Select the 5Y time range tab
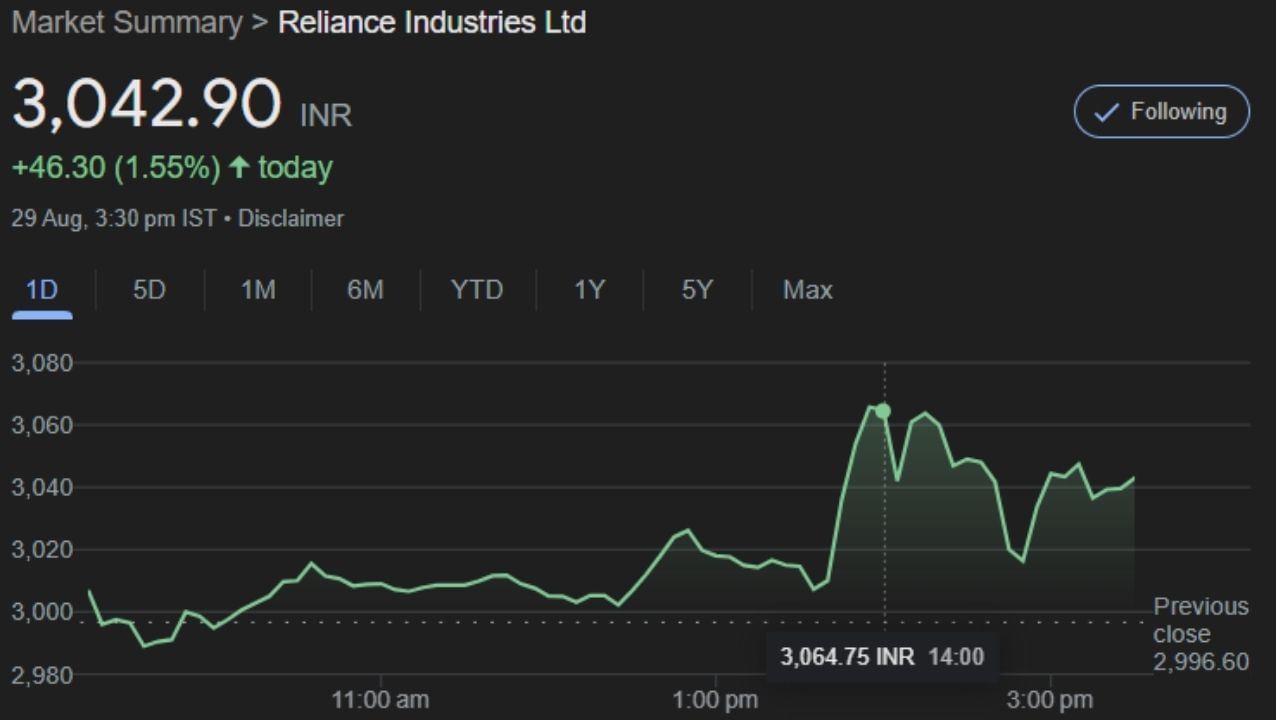The width and height of the screenshot is (1280, 720). click(697, 290)
